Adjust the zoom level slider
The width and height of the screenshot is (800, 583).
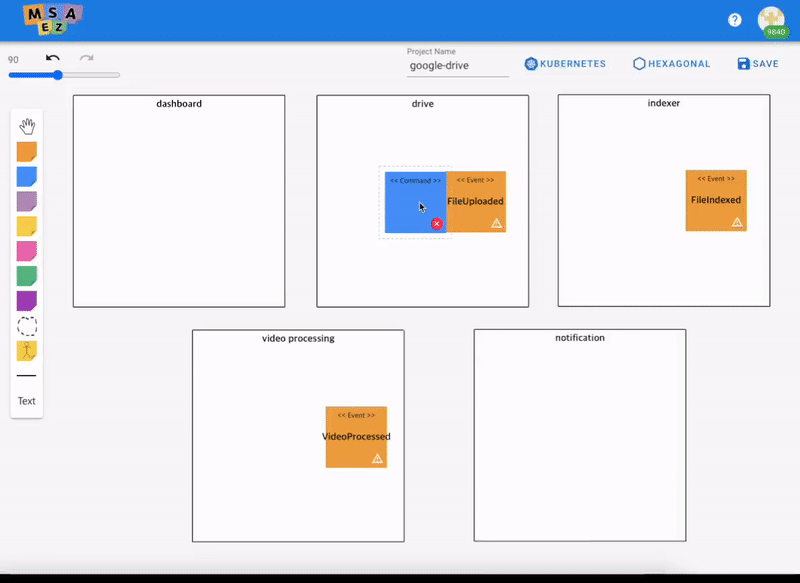coord(58,74)
